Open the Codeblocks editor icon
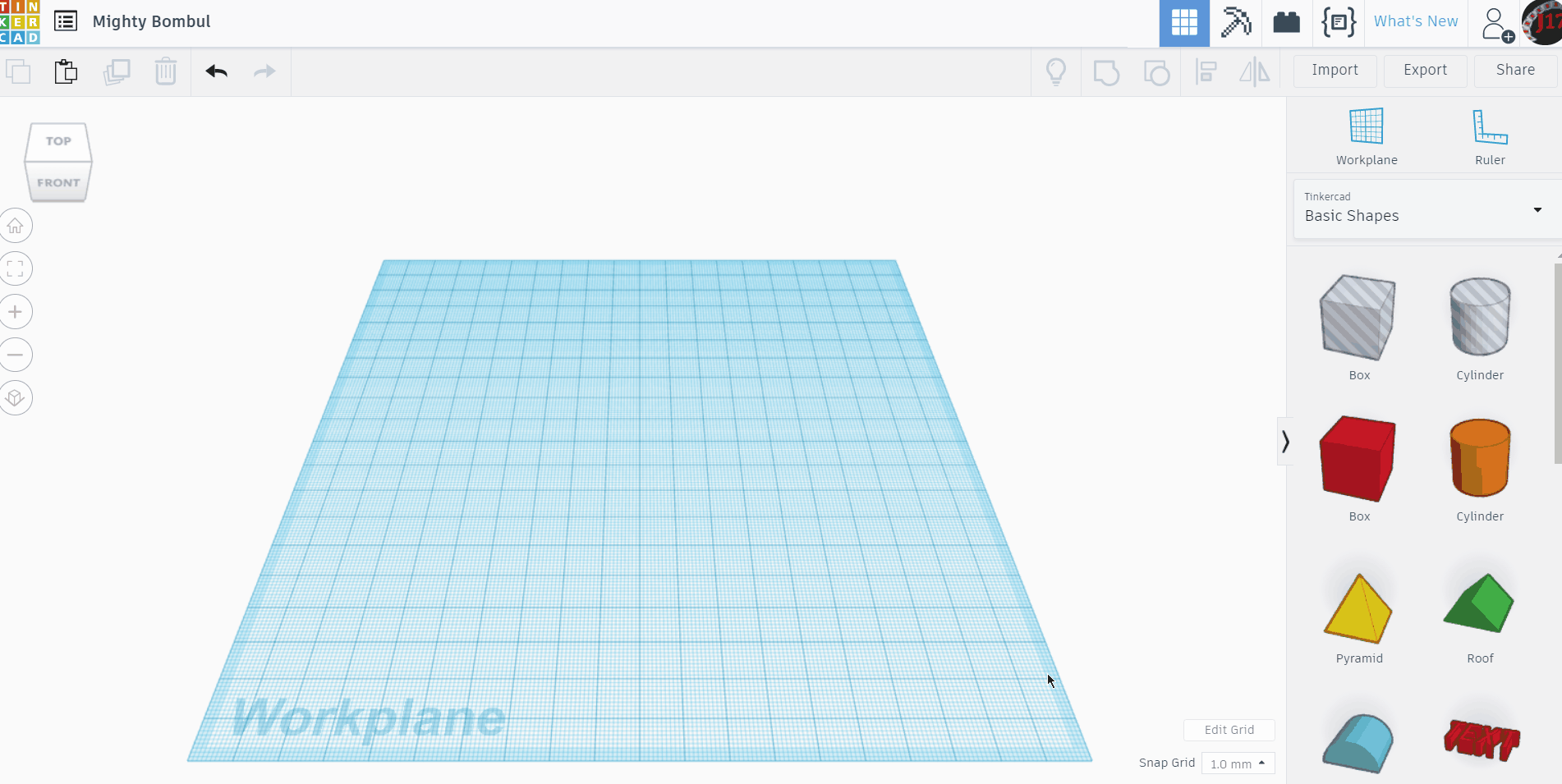1562x784 pixels. tap(1339, 22)
